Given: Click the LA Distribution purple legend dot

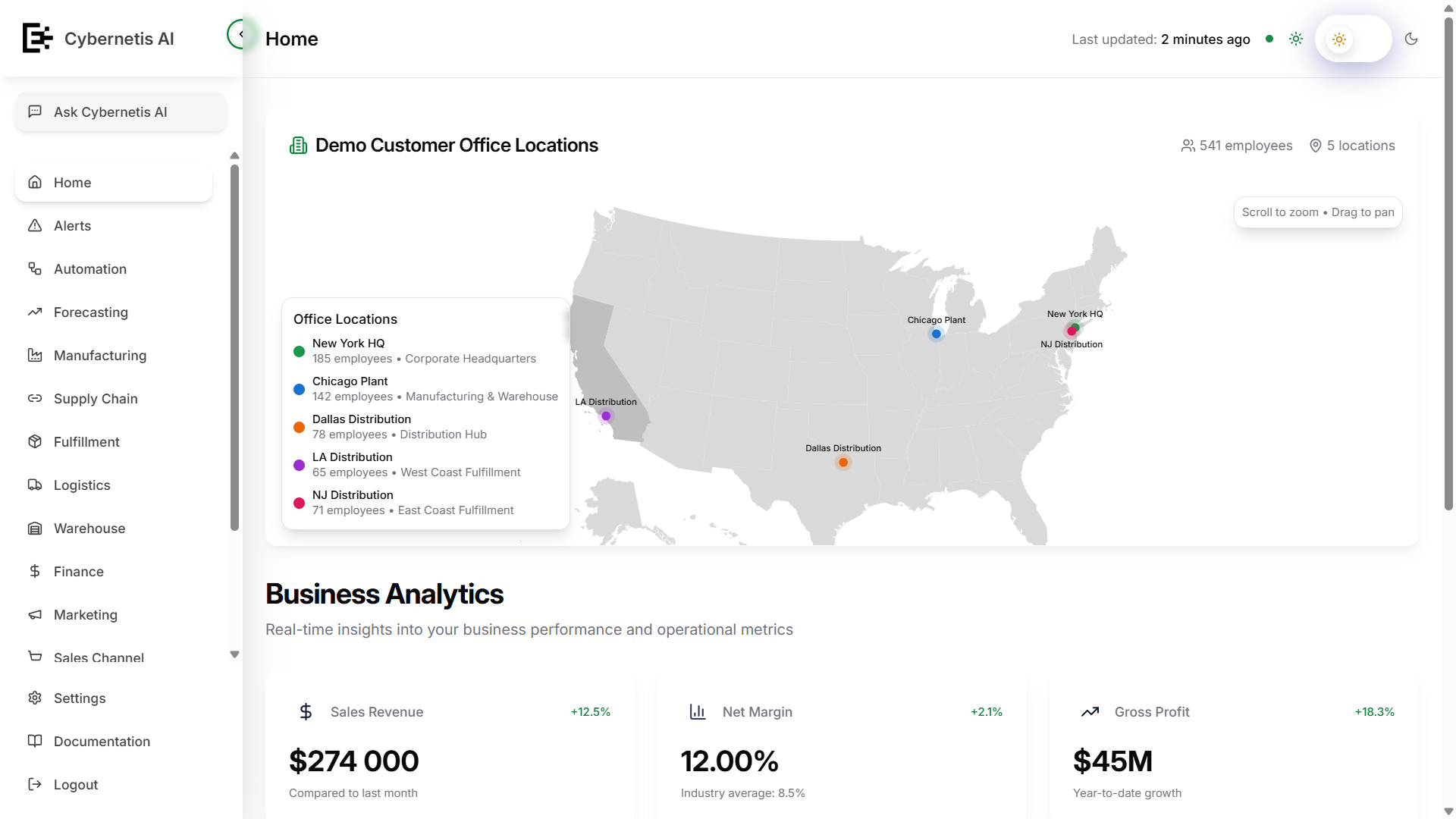Looking at the screenshot, I should [300, 465].
